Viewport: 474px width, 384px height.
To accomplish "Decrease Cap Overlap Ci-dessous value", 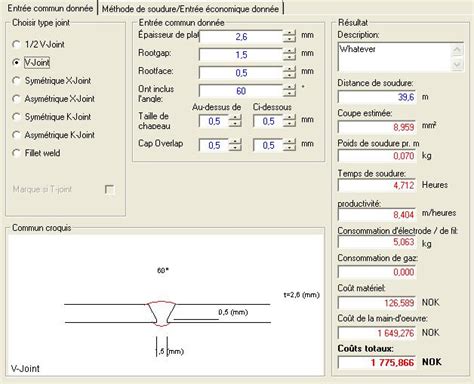I will tap(289, 148).
